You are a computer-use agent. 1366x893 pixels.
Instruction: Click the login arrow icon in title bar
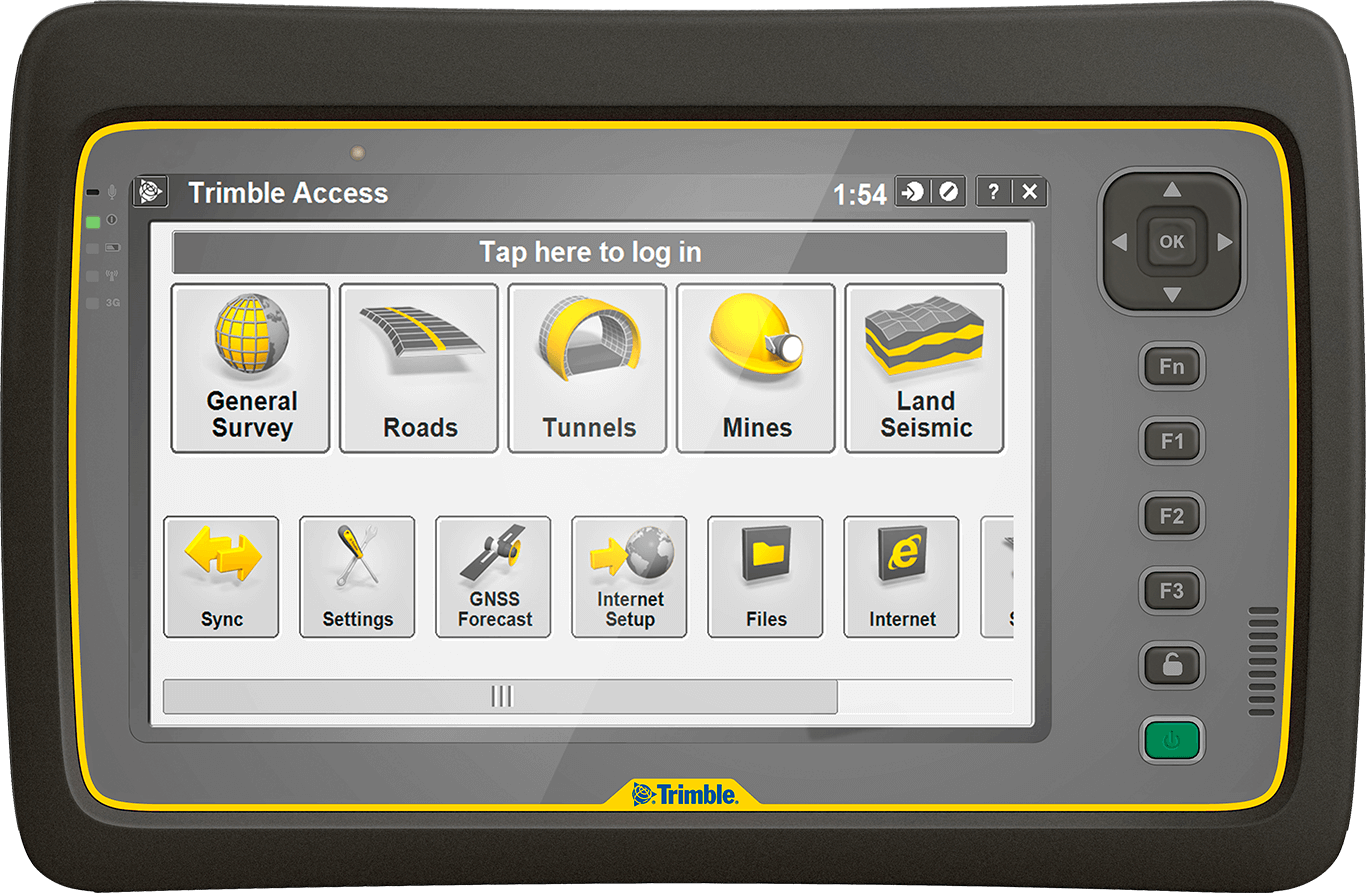pos(912,191)
